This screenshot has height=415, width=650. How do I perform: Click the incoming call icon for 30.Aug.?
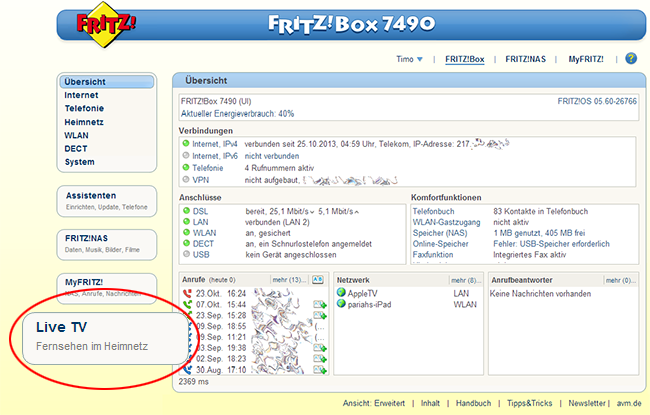[x=187, y=369]
